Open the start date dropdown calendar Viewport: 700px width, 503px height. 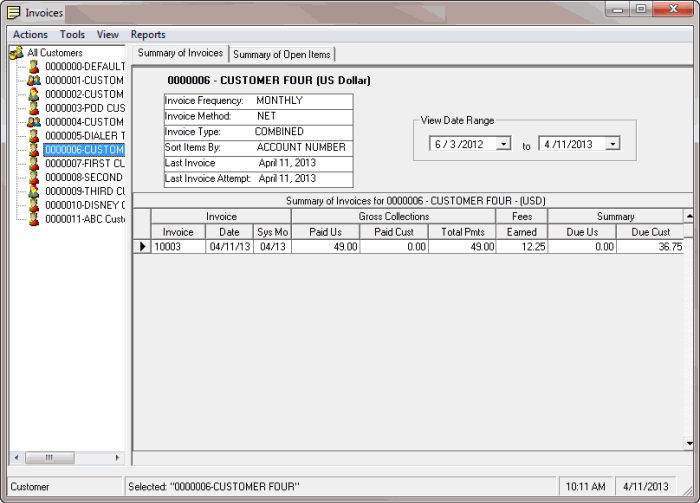coord(502,144)
